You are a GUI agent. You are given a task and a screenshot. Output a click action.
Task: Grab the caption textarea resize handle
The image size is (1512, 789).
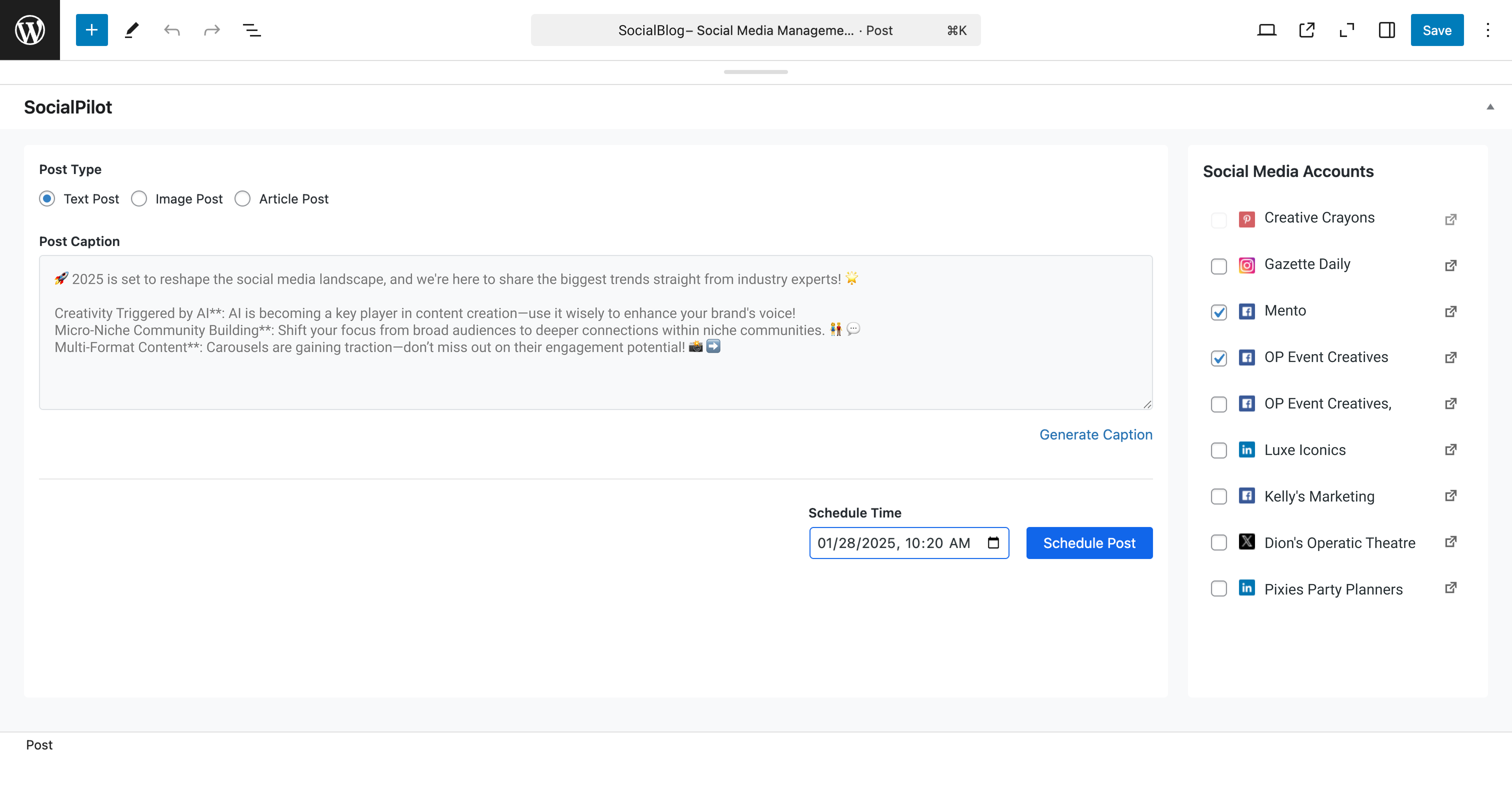pos(1147,404)
